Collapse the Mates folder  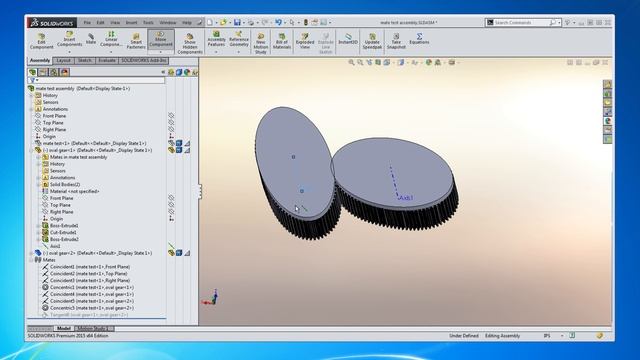(31, 260)
